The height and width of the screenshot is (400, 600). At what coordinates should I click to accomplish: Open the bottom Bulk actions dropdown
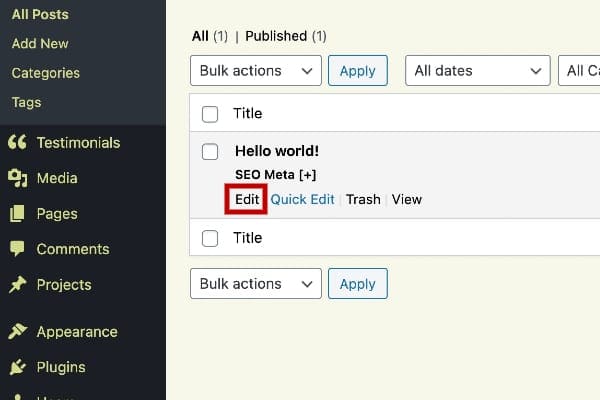coord(255,284)
